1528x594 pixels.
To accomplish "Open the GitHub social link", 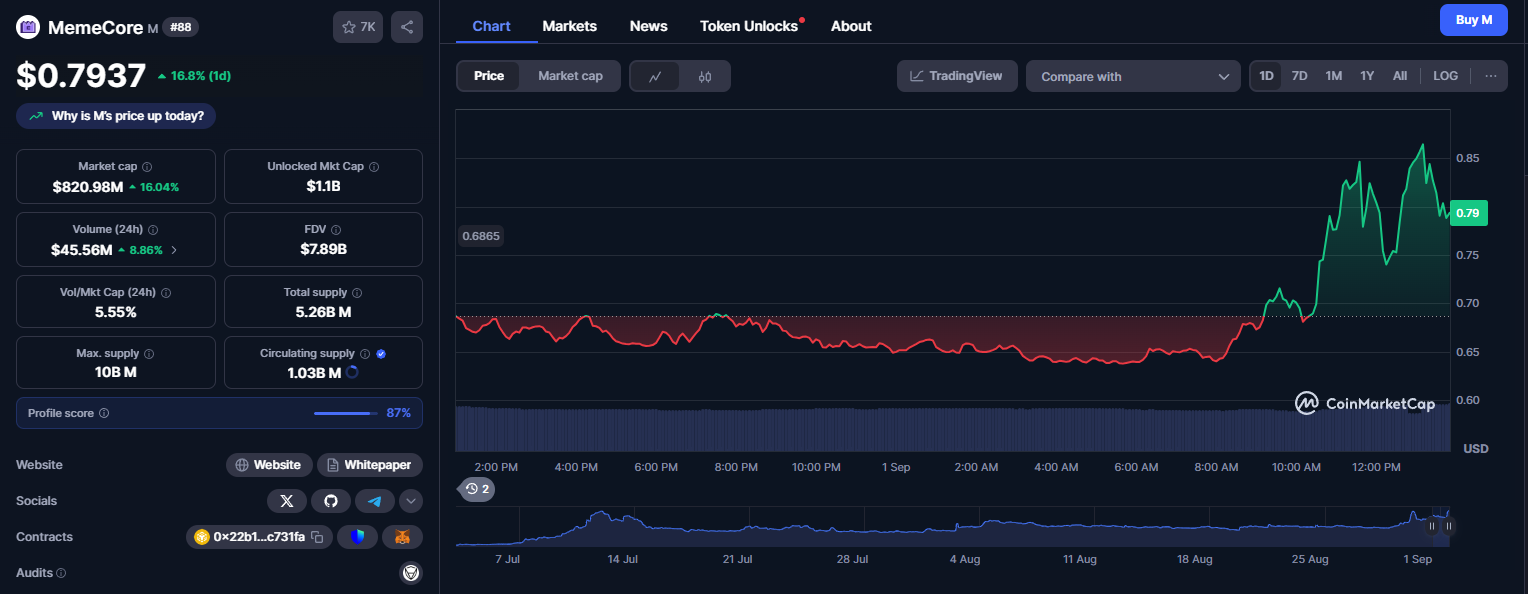I will point(331,501).
